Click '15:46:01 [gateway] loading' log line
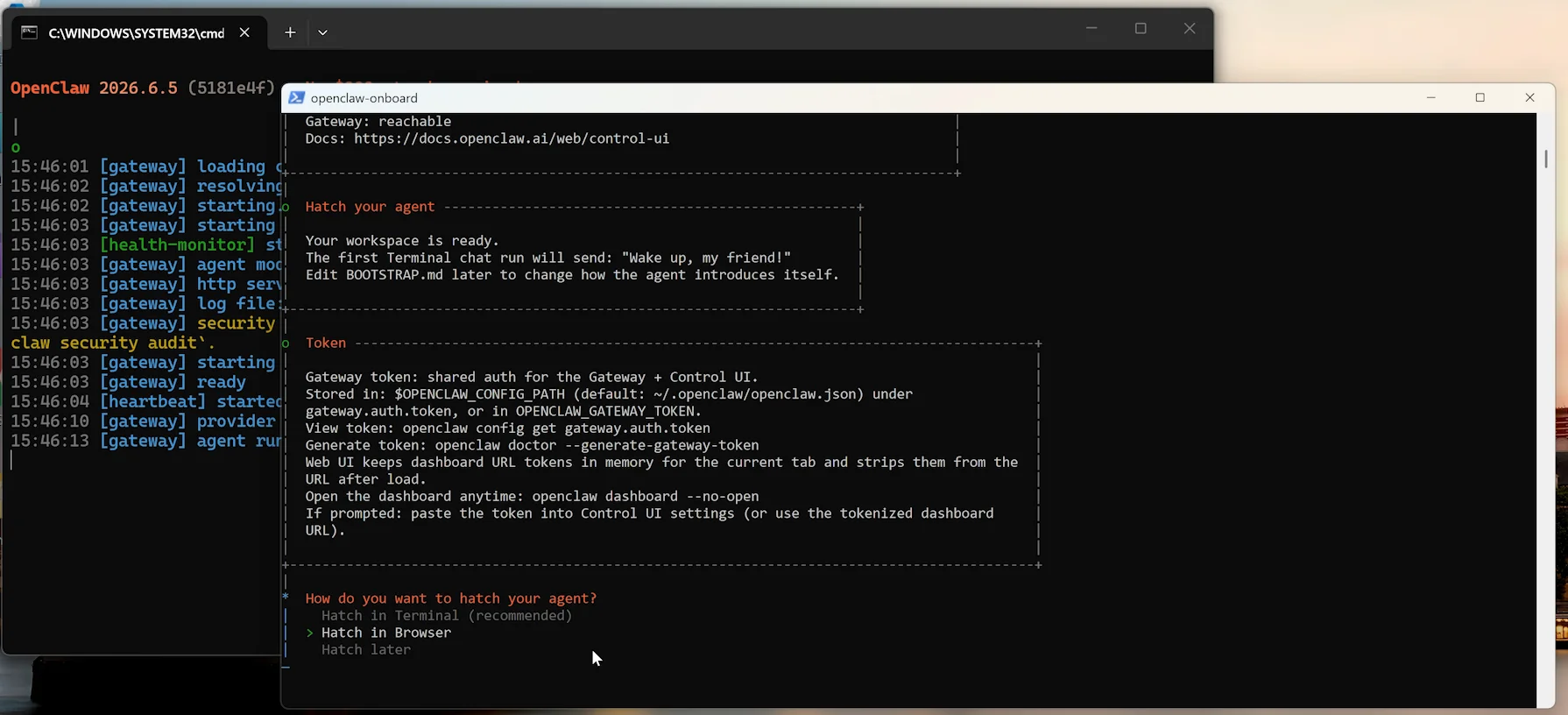The width and height of the screenshot is (1568, 715). tap(145, 166)
